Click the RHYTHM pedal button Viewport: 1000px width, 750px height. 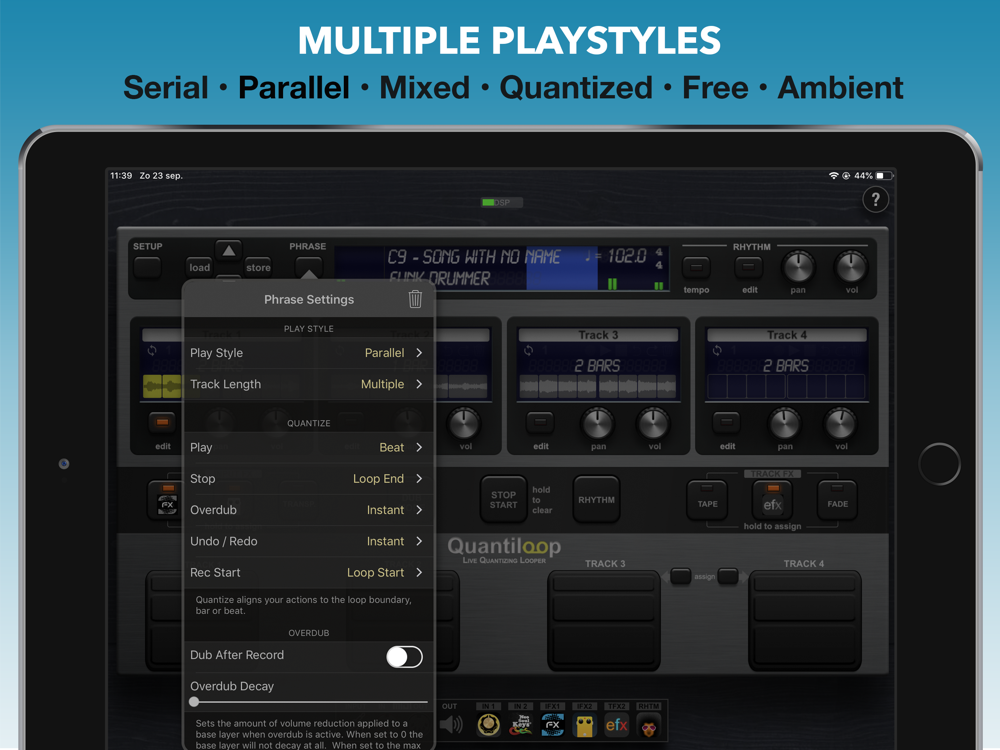(x=596, y=499)
